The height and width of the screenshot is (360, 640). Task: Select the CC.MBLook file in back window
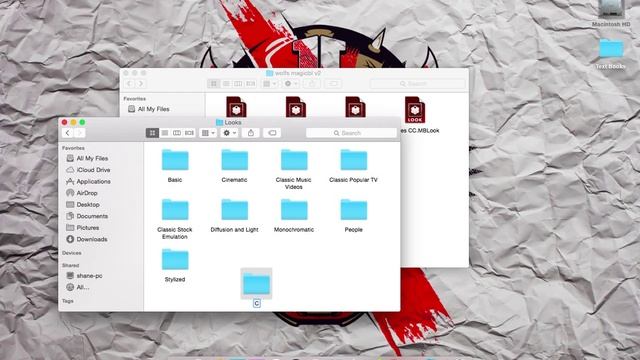(415, 110)
